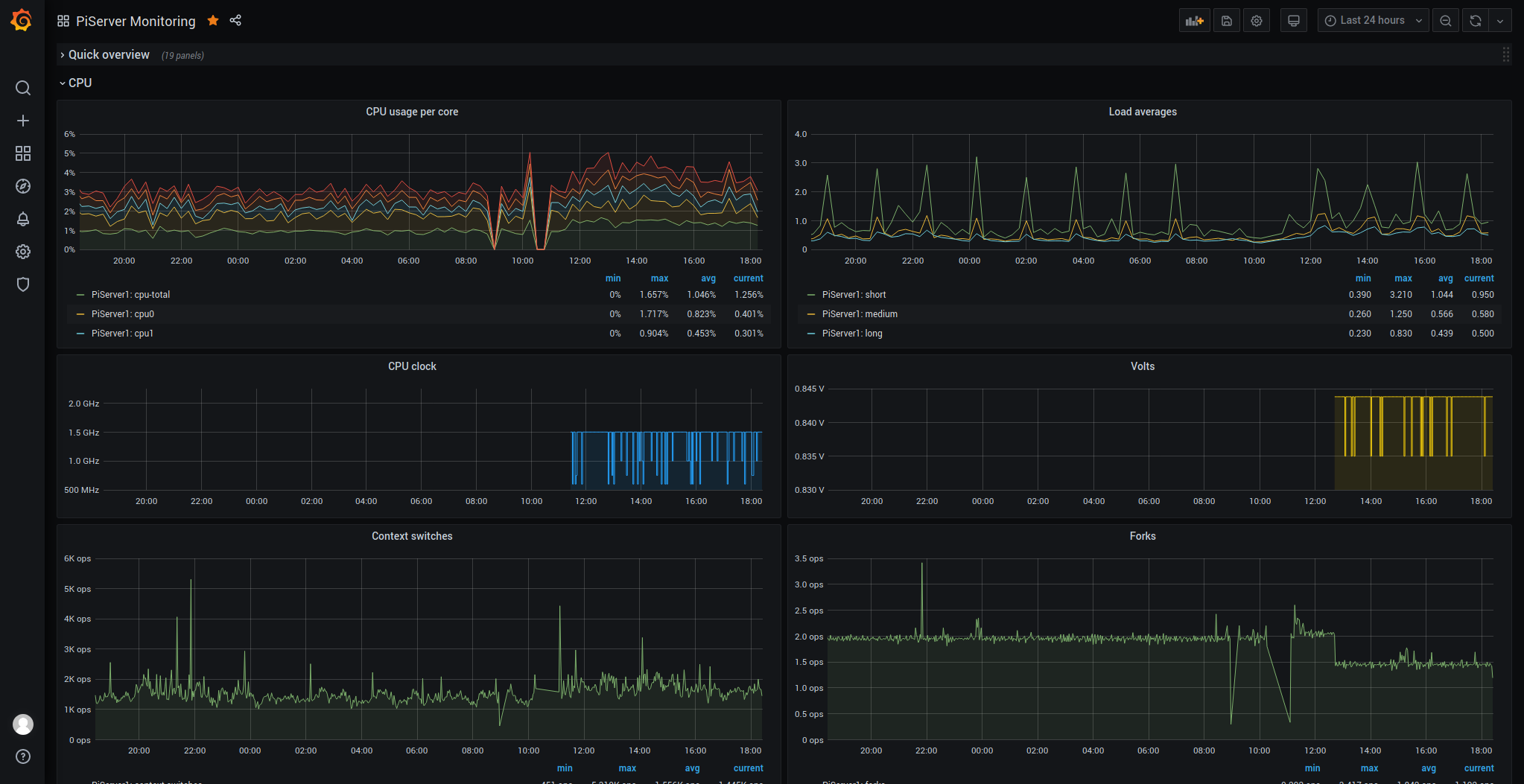
Task: Open the Grafana home logo
Action: pos(22,20)
